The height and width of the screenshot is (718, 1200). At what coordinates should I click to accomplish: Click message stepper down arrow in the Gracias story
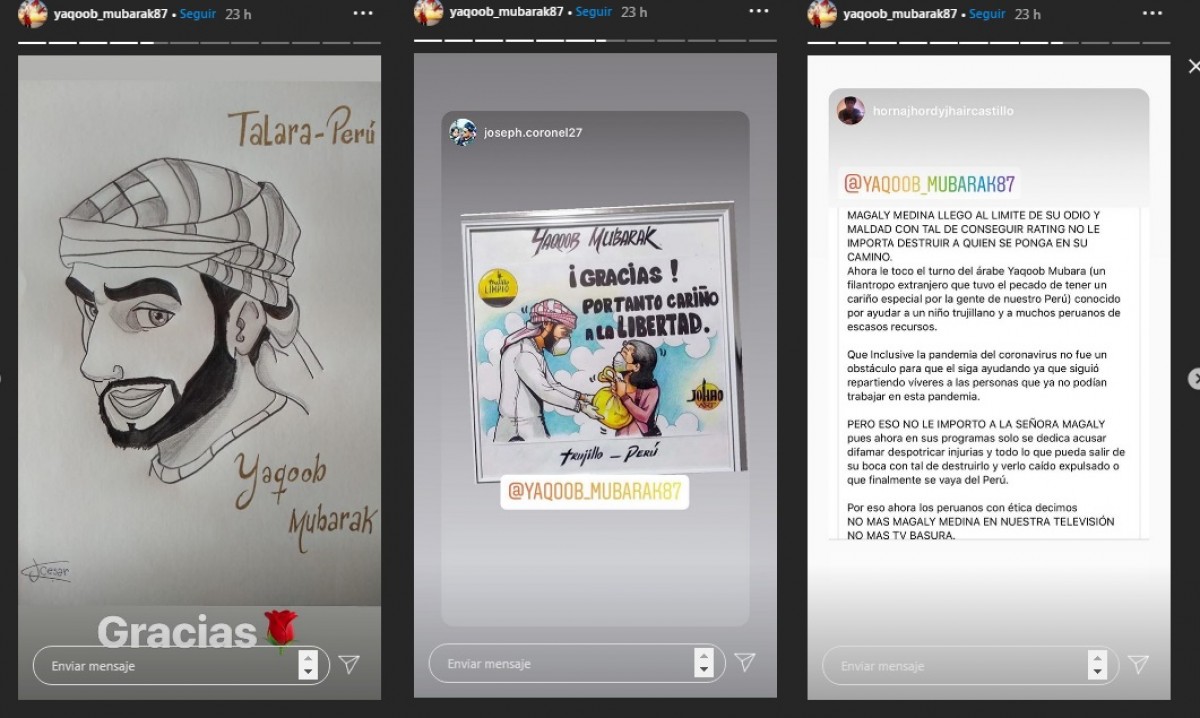pyautogui.click(x=308, y=672)
